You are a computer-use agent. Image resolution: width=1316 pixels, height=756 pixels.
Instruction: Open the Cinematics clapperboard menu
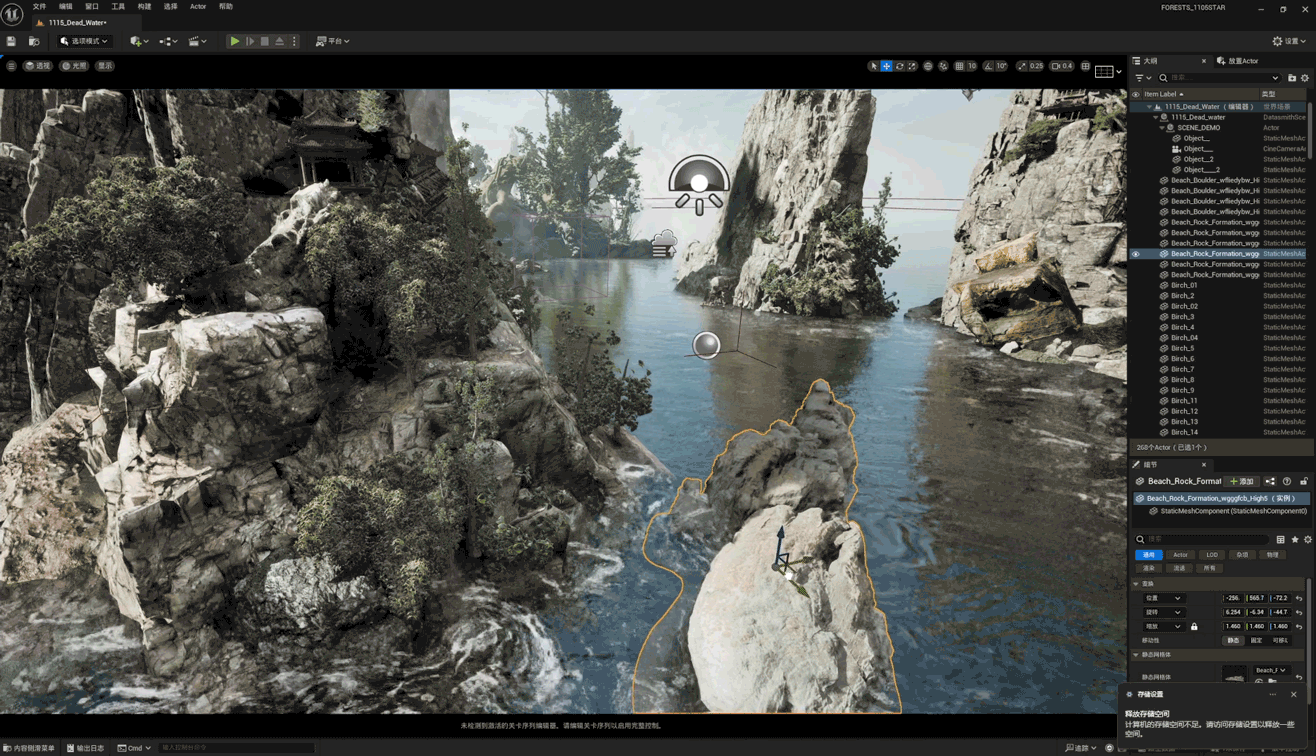pos(197,41)
